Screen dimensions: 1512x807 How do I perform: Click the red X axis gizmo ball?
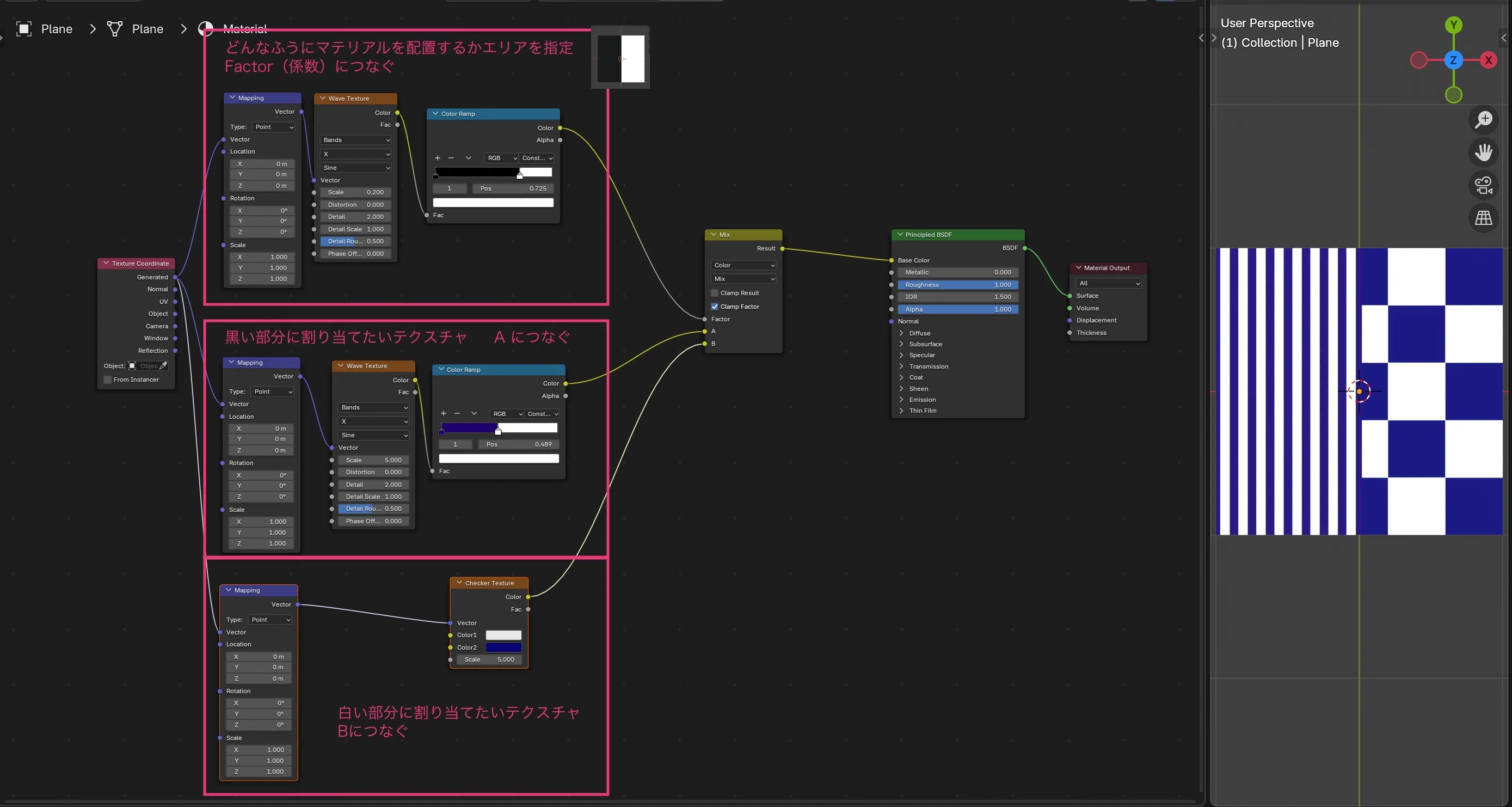click(x=1489, y=60)
